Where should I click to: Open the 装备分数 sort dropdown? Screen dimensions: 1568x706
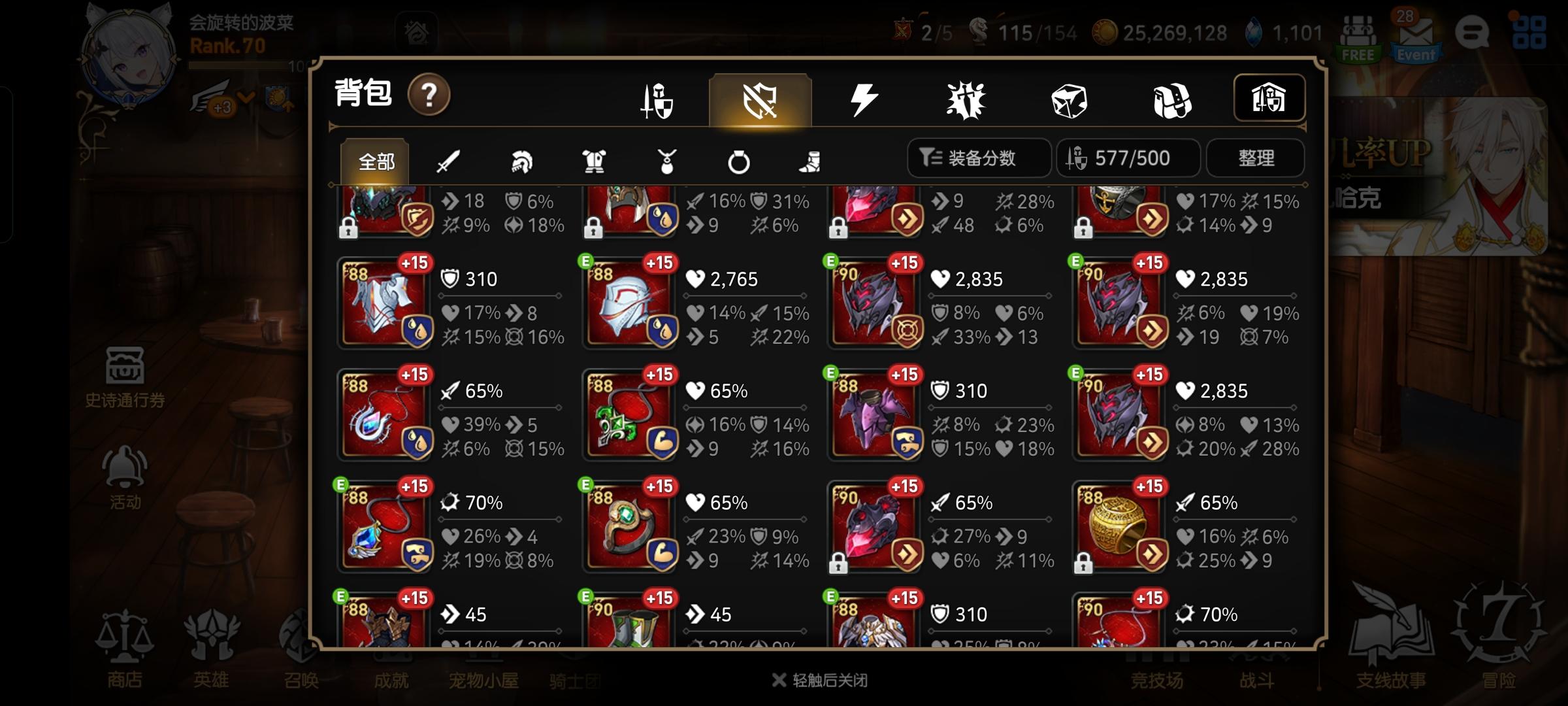(x=979, y=158)
